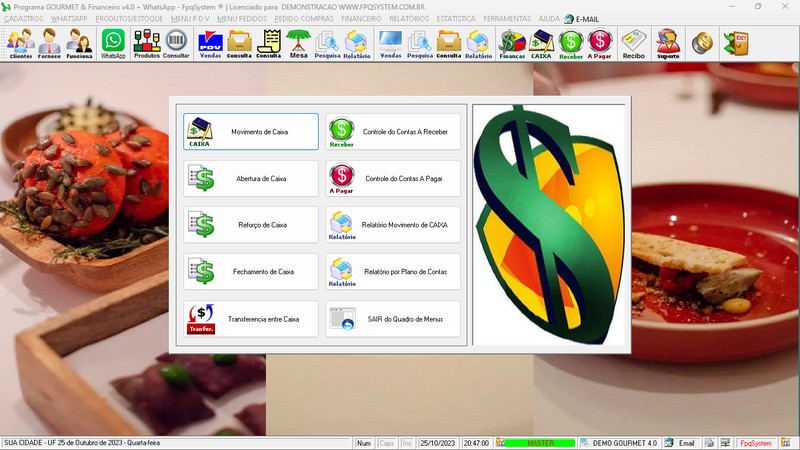Open the Suporte headset icon
The image size is (800, 450).
click(x=668, y=43)
